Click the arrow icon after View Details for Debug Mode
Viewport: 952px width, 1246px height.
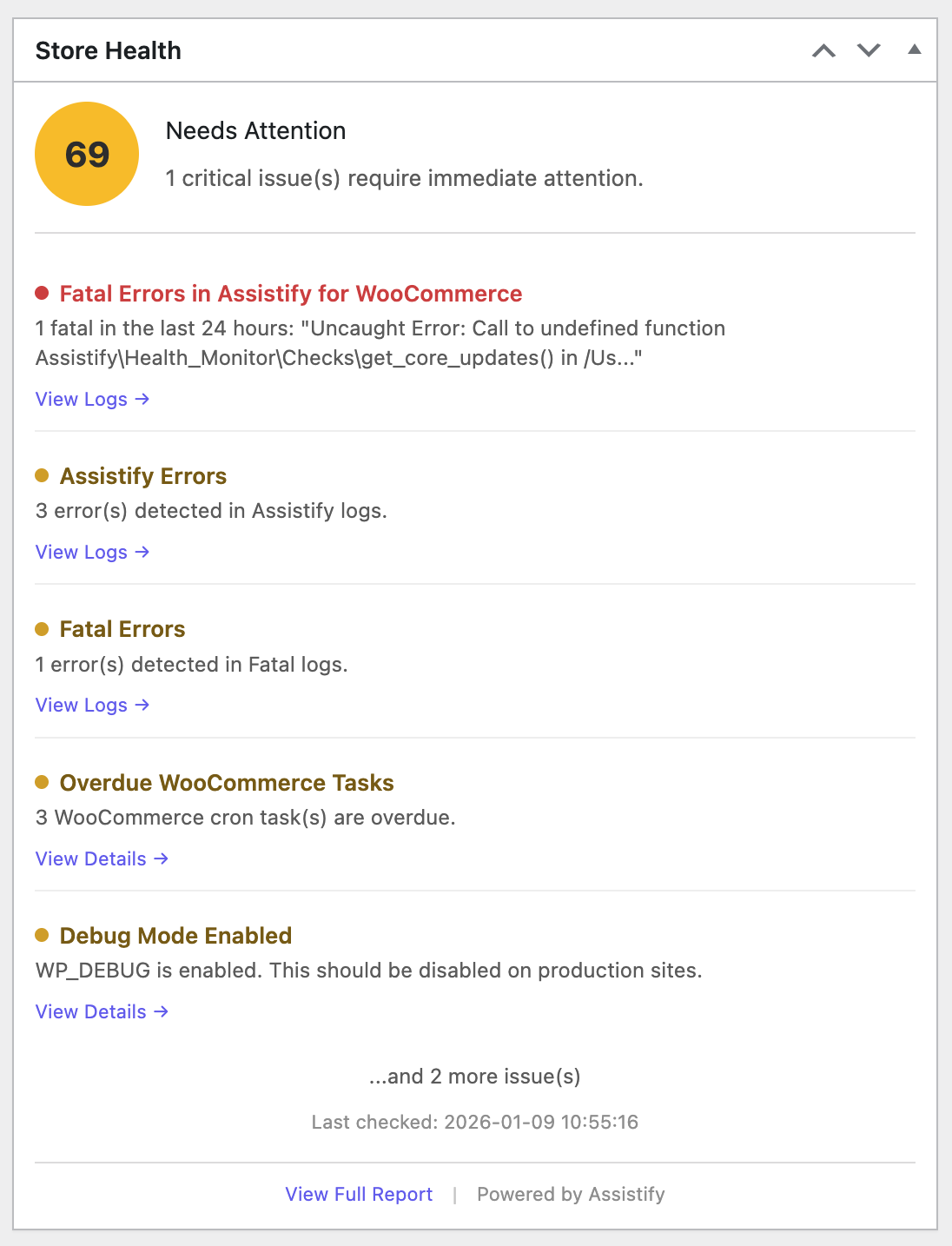(162, 1011)
